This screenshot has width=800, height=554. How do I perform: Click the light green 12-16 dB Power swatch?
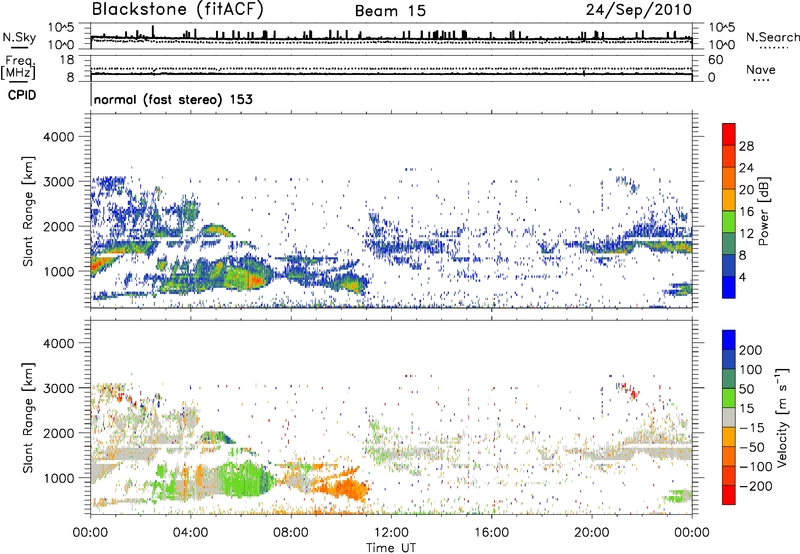tap(729, 222)
